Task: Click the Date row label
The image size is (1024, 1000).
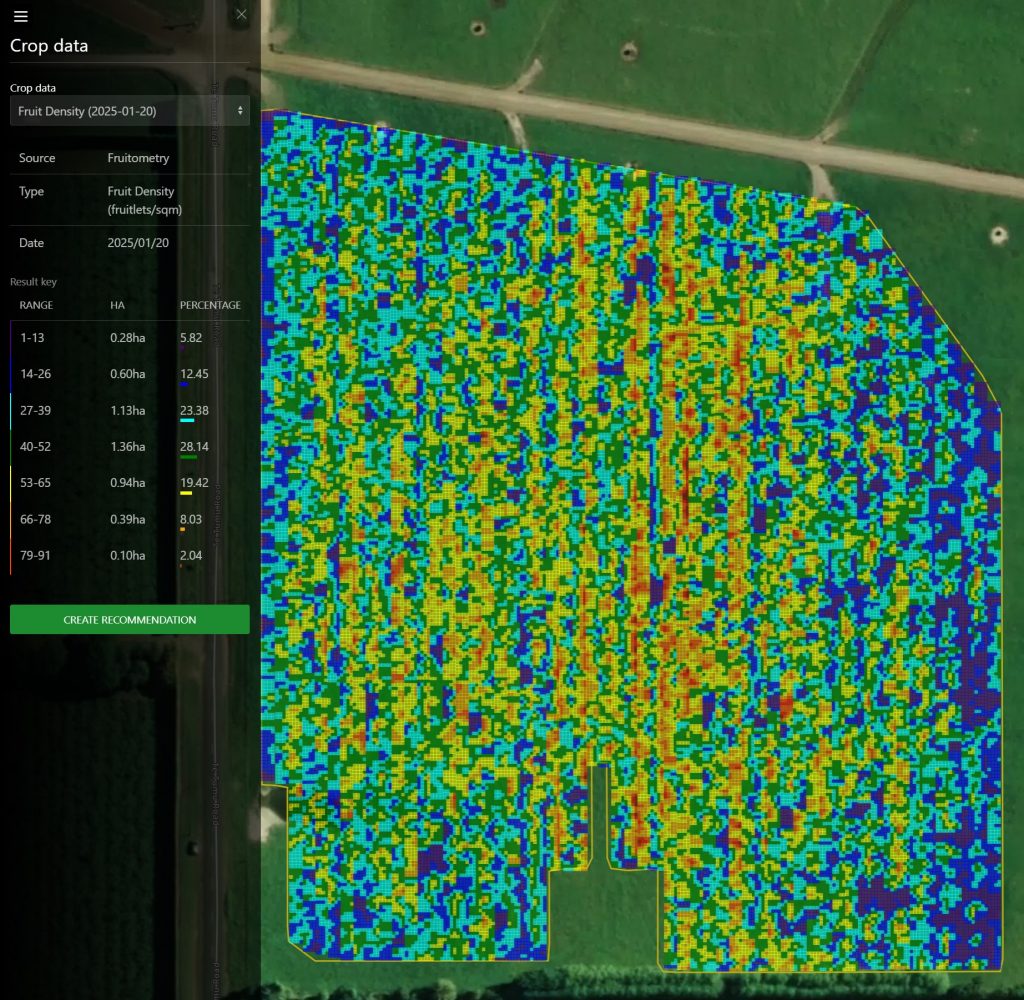Action: 31,243
